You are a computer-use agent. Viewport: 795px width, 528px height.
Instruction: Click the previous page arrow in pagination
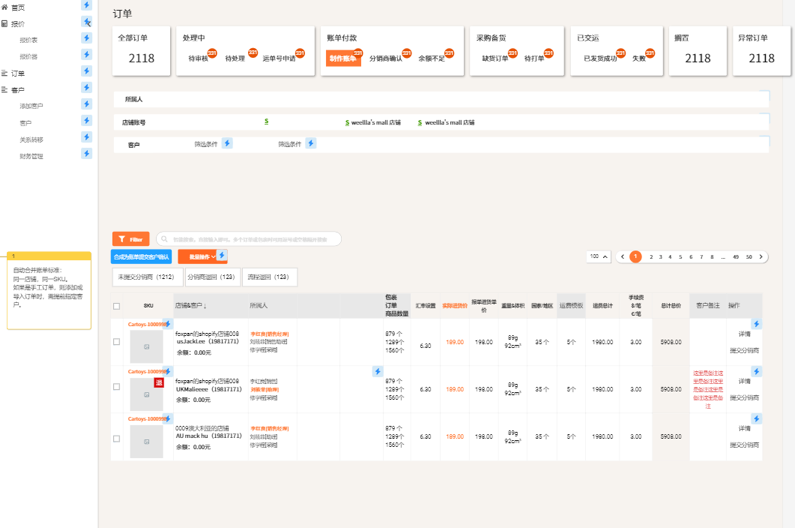coord(621,257)
